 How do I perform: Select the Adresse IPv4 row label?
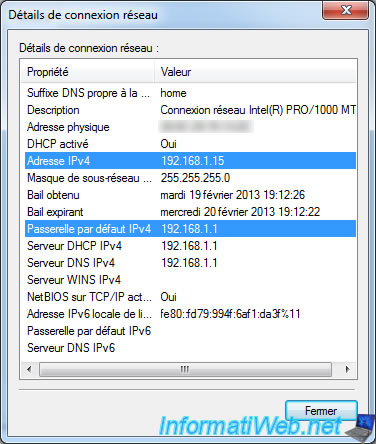58,161
